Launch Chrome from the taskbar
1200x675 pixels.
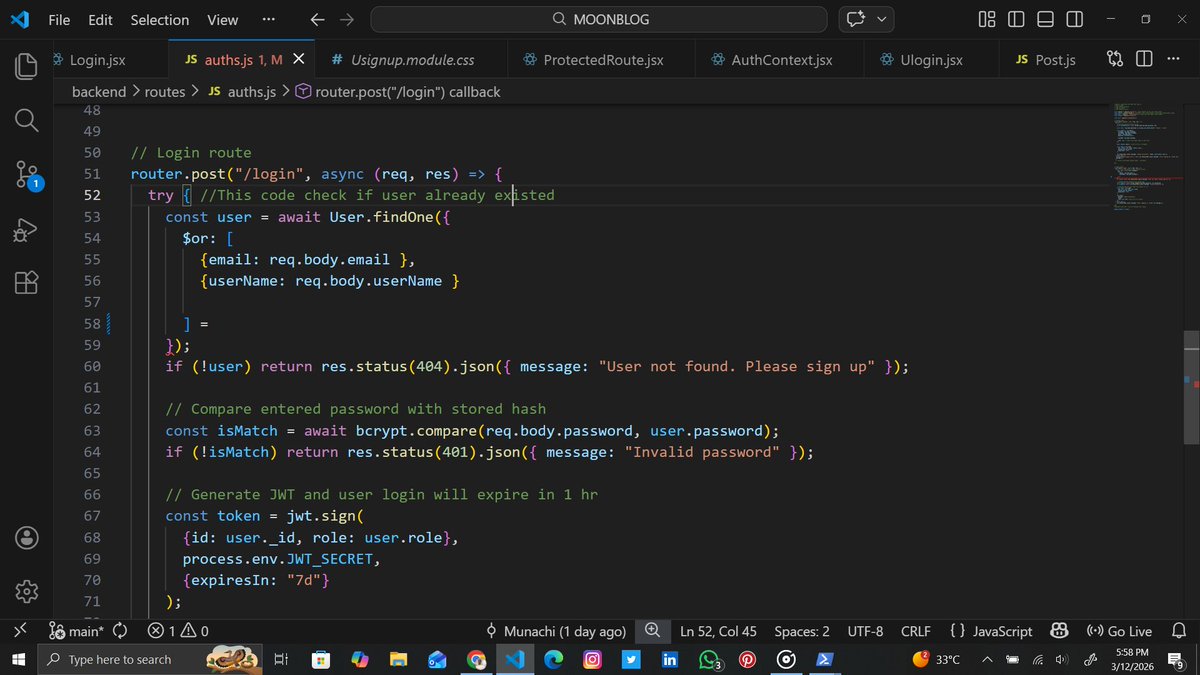point(476,660)
